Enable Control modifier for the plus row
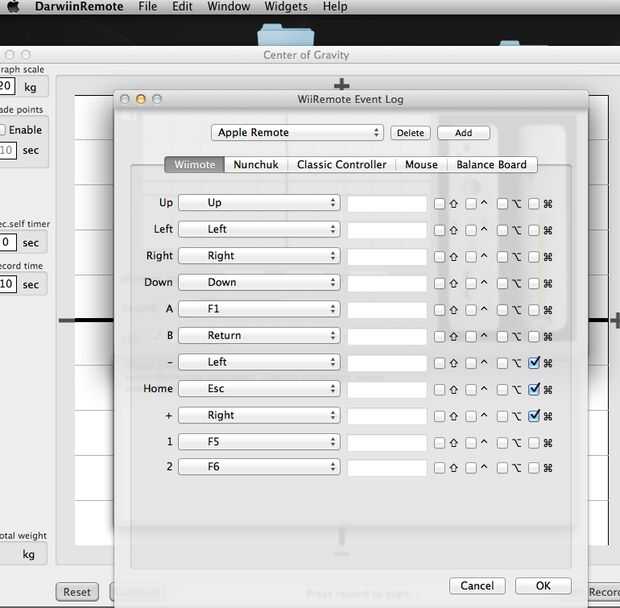Viewport: 620px width, 608px height. click(x=471, y=416)
